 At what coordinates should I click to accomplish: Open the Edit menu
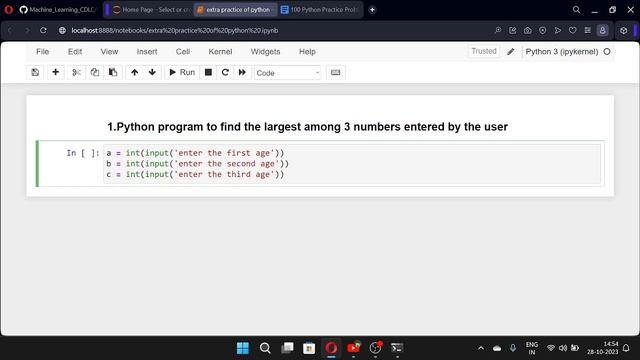pyautogui.click(x=75, y=52)
